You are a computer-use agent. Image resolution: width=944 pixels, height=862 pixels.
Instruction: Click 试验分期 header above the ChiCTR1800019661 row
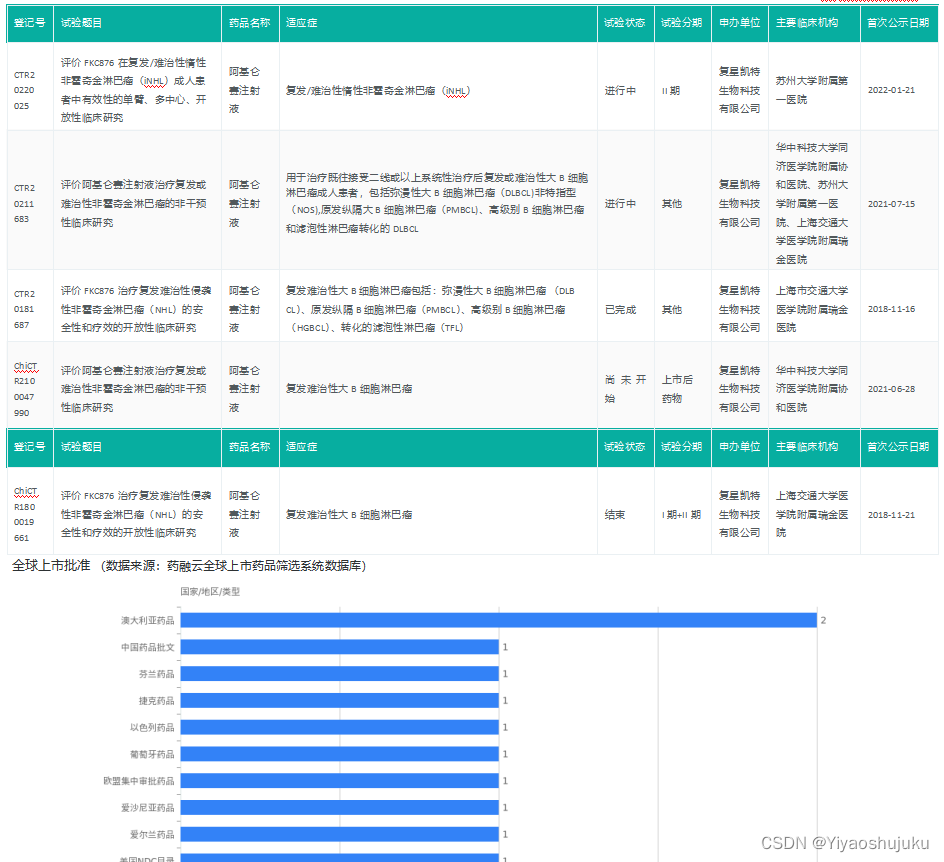682,447
